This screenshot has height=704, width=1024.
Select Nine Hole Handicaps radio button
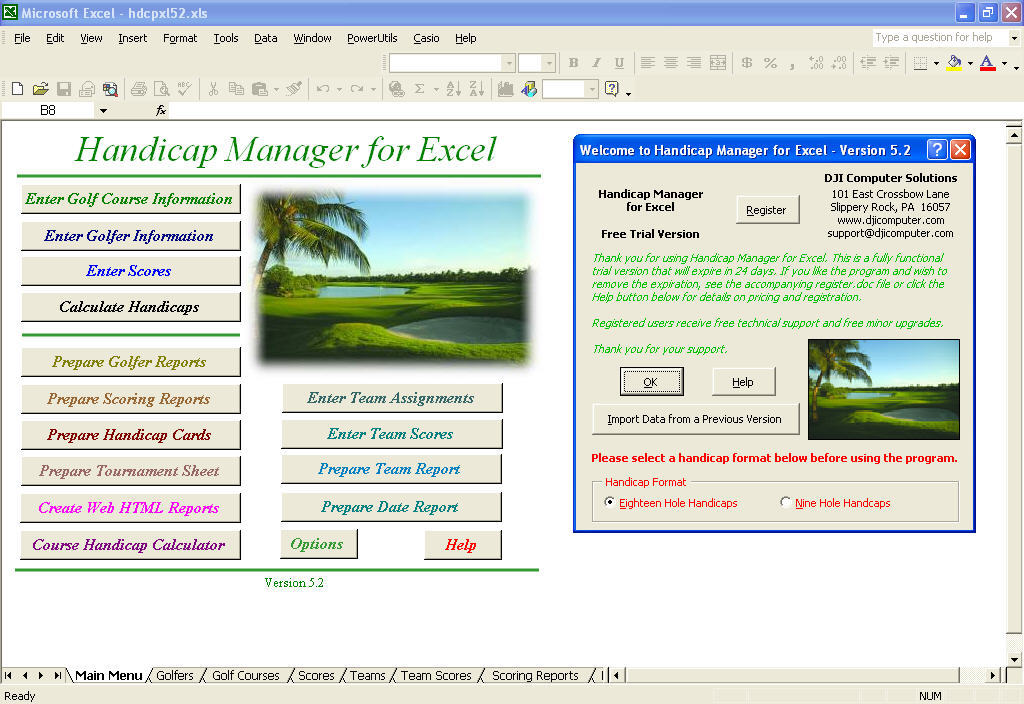[x=786, y=502]
